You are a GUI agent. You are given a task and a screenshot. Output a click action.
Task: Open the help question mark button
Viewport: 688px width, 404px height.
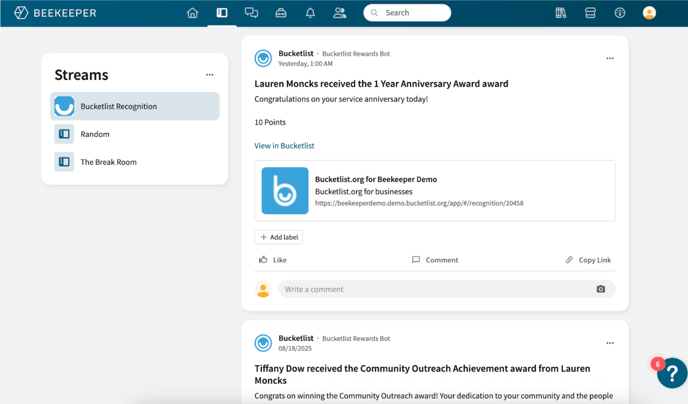pos(672,373)
